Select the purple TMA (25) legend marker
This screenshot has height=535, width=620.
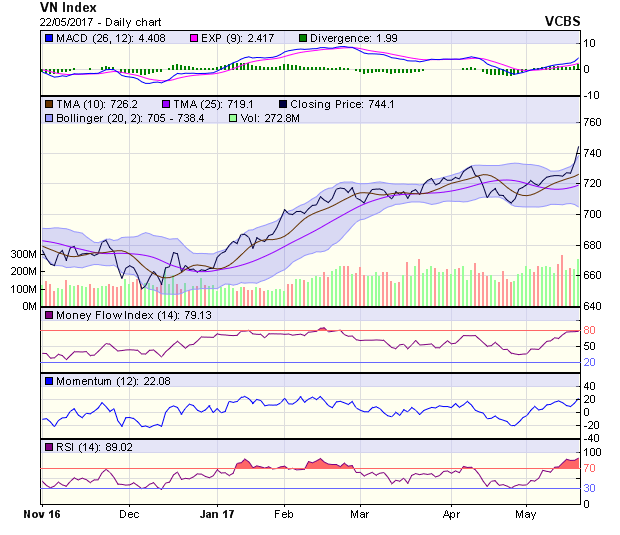165,103
